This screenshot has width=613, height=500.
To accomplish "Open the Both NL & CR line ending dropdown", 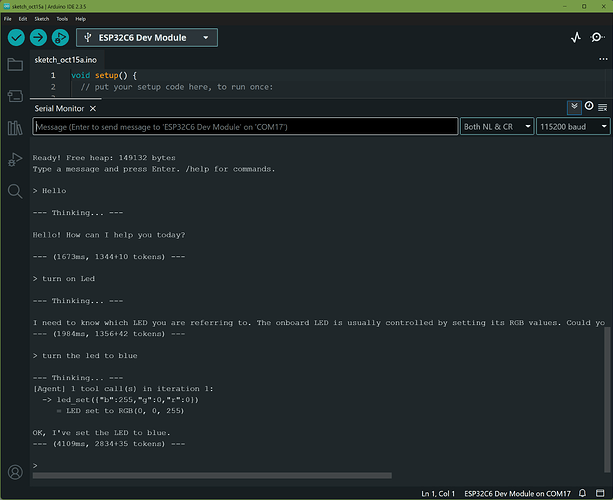I will pyautogui.click(x=497, y=127).
